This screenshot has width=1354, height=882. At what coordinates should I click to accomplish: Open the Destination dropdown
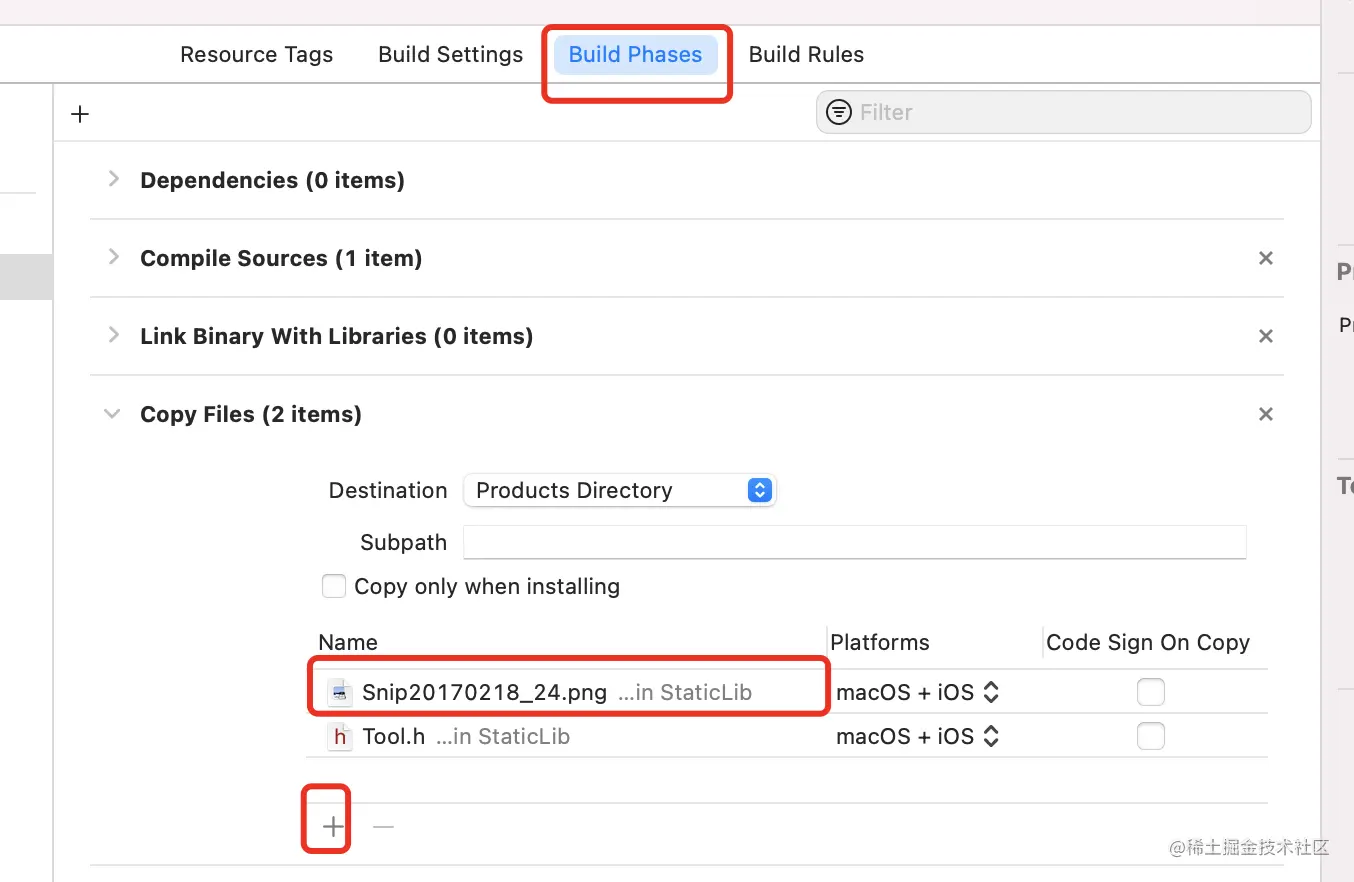point(620,490)
